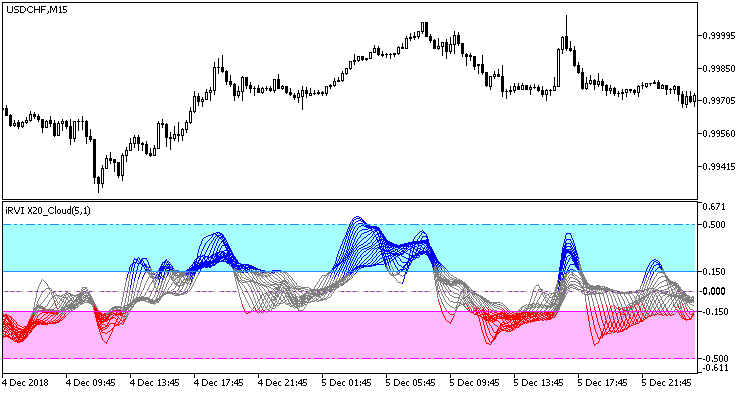Screen dimensions: 750x394
Task: Click the 5 Dec 21:45 time label
Action: click(666, 383)
